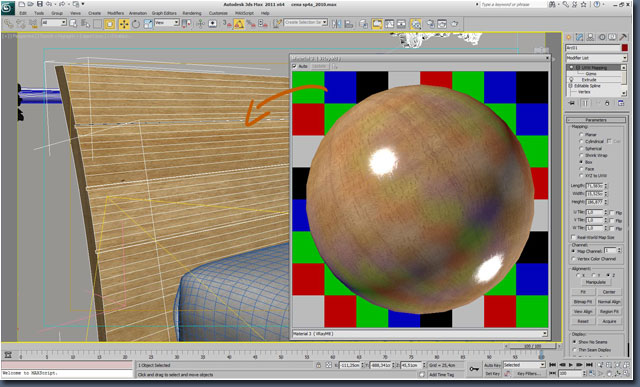Open the Rendering menu
Image resolution: width=640 pixels, height=387 pixels.
coord(191,13)
